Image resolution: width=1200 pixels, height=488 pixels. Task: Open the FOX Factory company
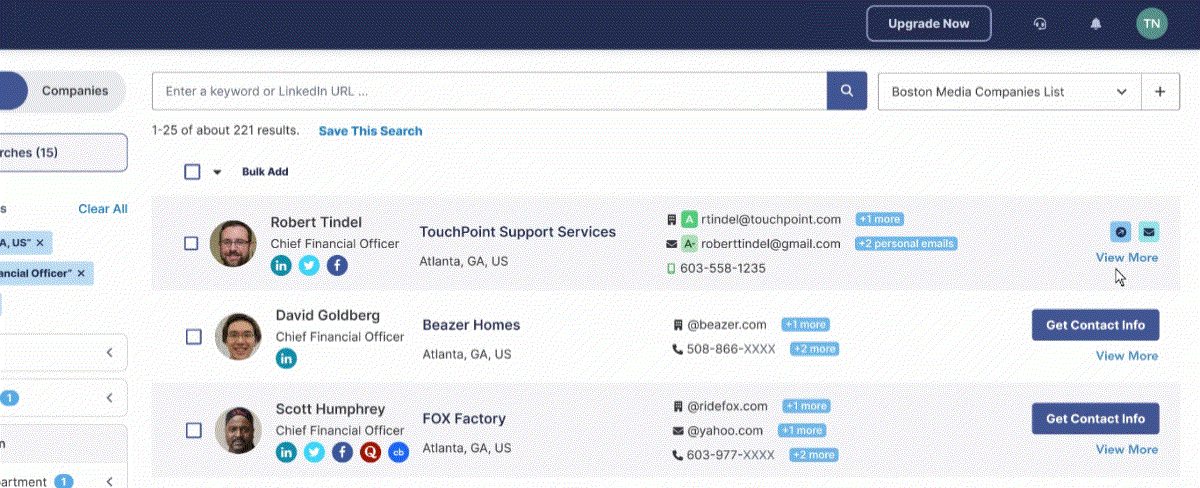click(464, 419)
